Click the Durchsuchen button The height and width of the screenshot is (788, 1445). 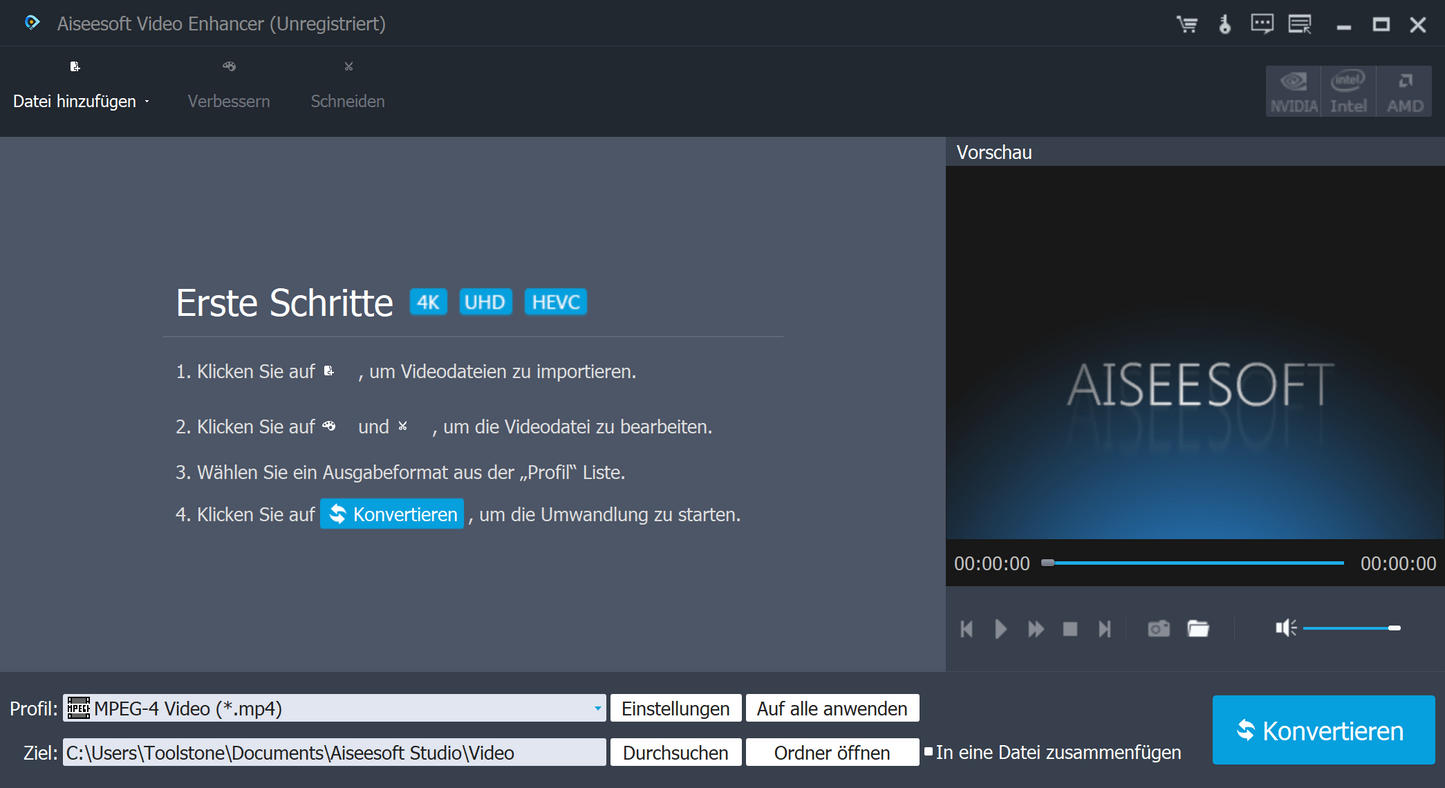(x=676, y=753)
